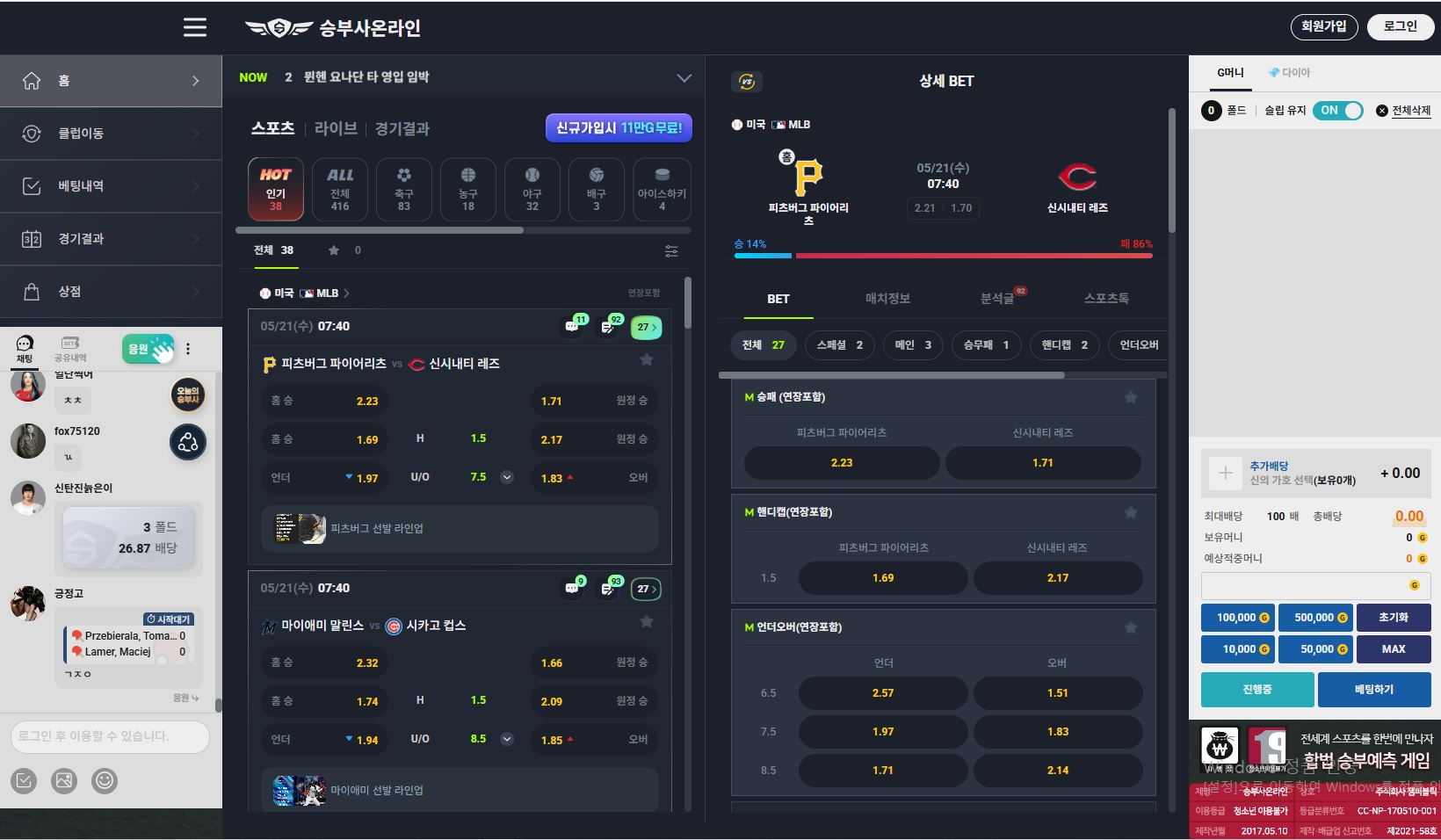Click the 오늘의 승부사 round badge
The image size is (1441, 840).
[x=188, y=395]
